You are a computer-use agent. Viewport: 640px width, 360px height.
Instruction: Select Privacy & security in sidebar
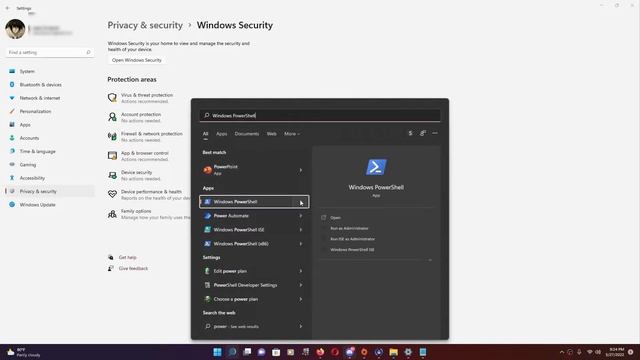pyautogui.click(x=49, y=191)
